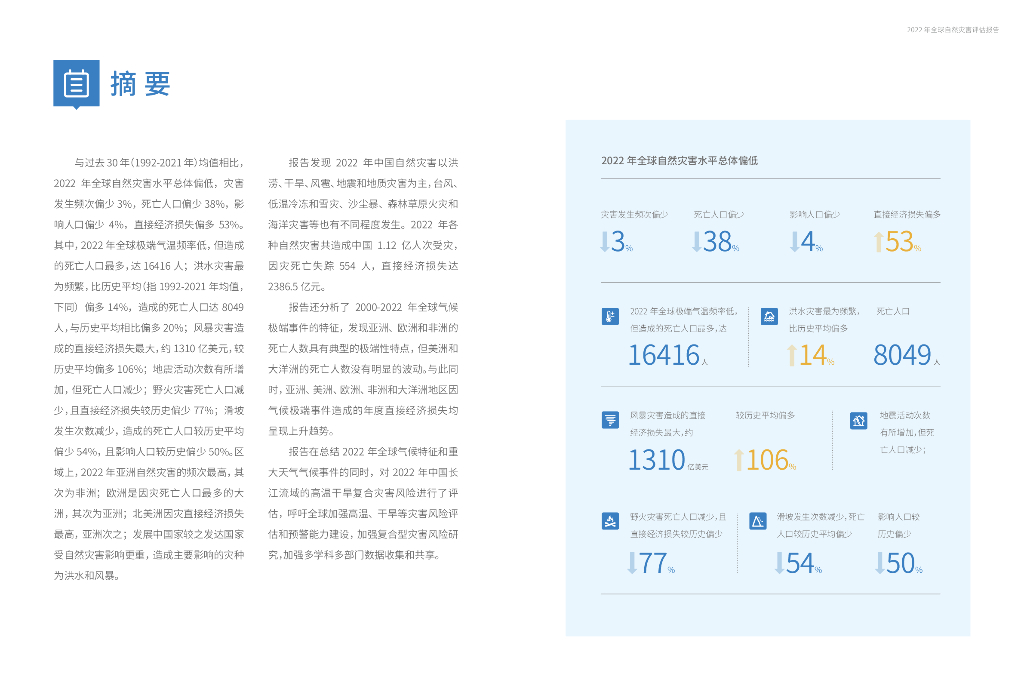Click the wildfire campfire icon
Viewport: 1024px width, 695px height.
point(610,521)
